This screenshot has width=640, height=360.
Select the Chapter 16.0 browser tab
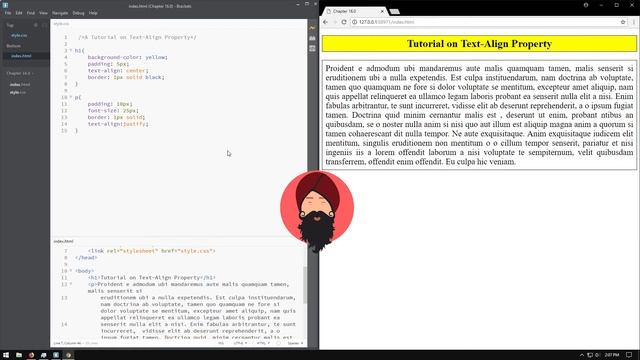tap(354, 11)
